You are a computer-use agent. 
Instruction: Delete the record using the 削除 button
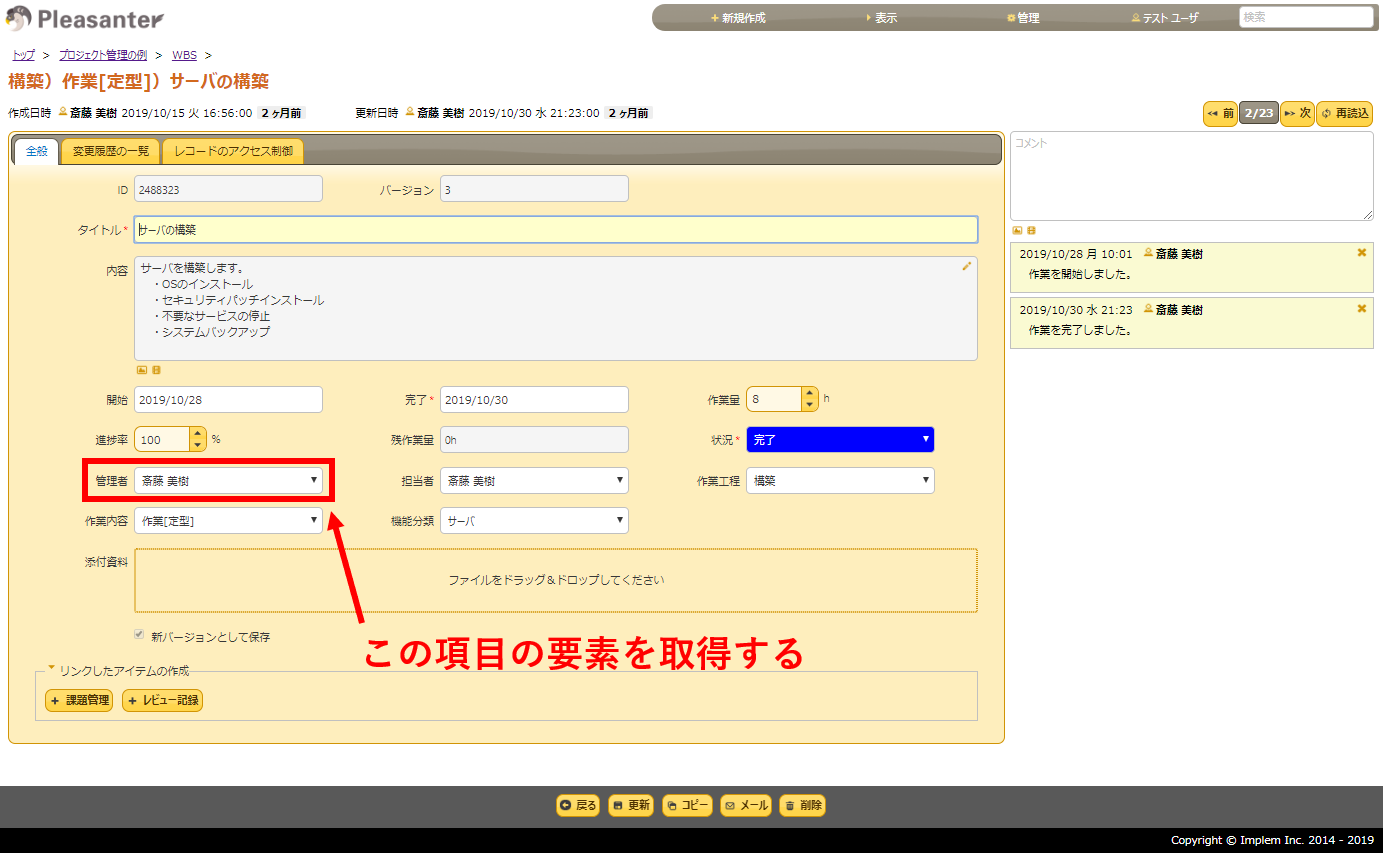(801, 805)
